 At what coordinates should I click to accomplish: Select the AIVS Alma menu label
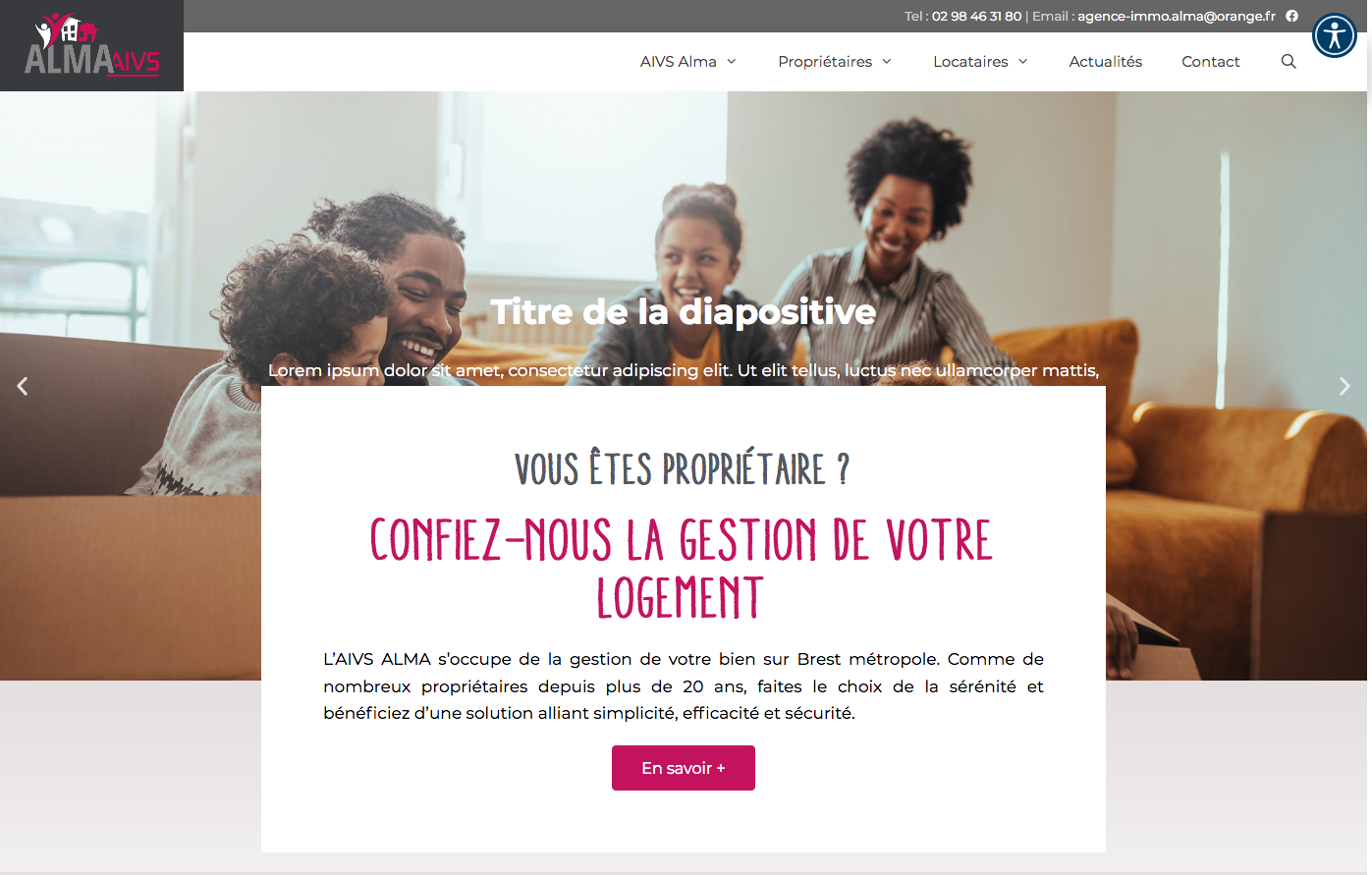click(x=679, y=61)
